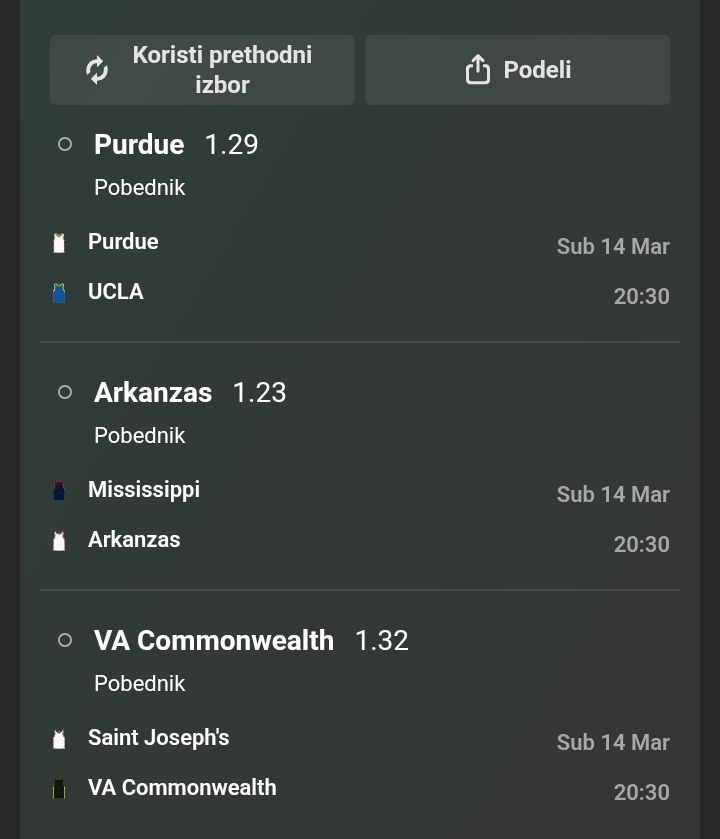This screenshot has width=720, height=839.
Task: Click UCLA's blue jersey icon
Action: point(59,293)
